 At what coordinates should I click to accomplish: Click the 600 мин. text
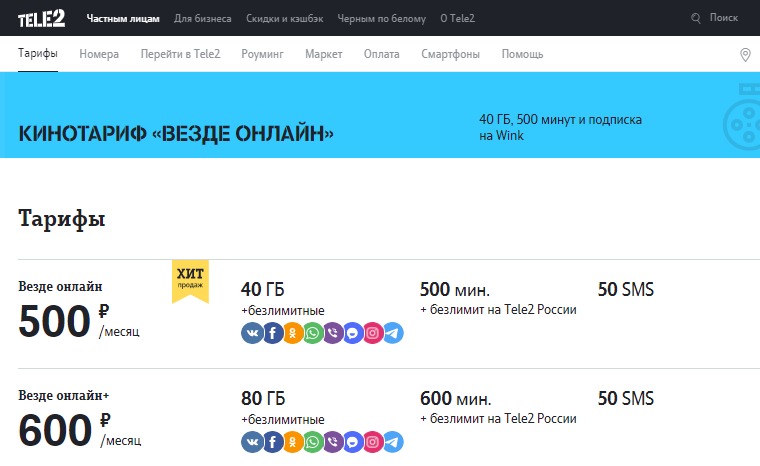click(x=456, y=399)
